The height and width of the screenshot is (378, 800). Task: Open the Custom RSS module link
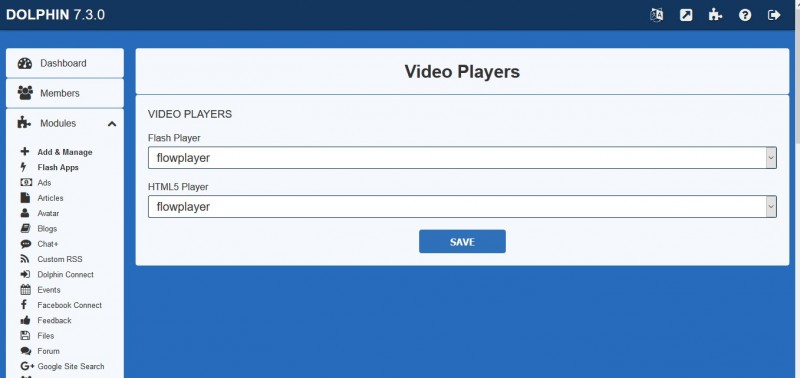pos(60,259)
